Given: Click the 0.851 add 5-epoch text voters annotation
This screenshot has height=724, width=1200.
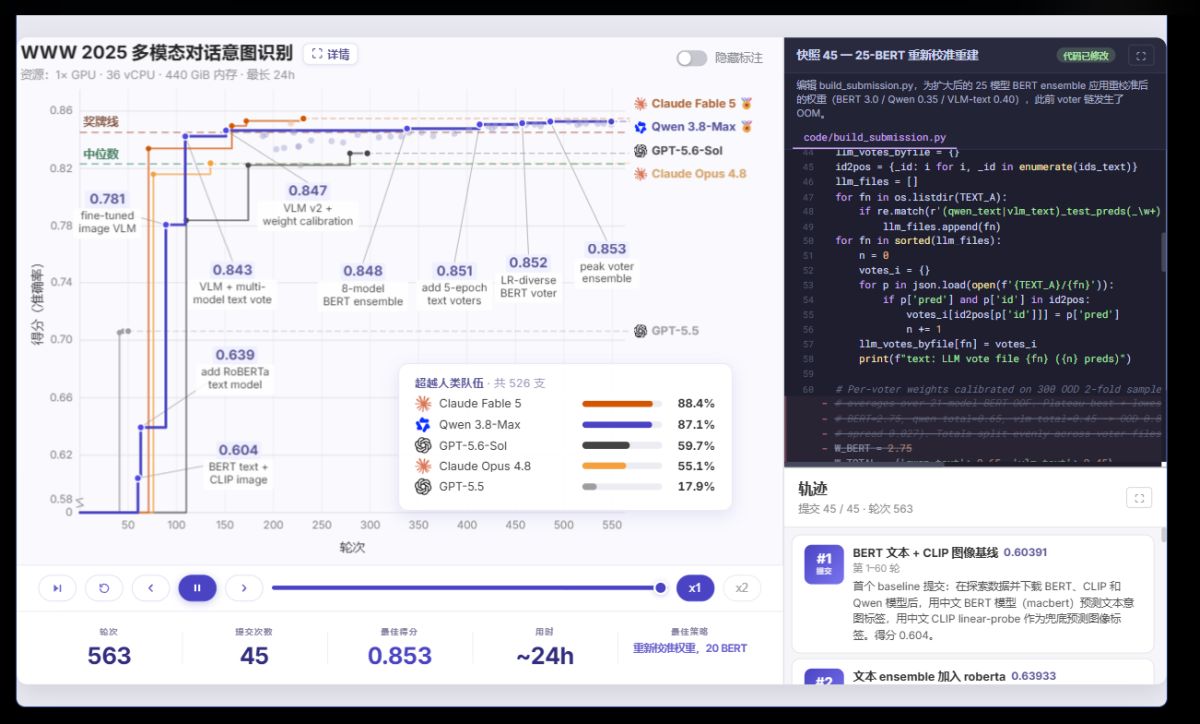Looking at the screenshot, I should pos(454,285).
